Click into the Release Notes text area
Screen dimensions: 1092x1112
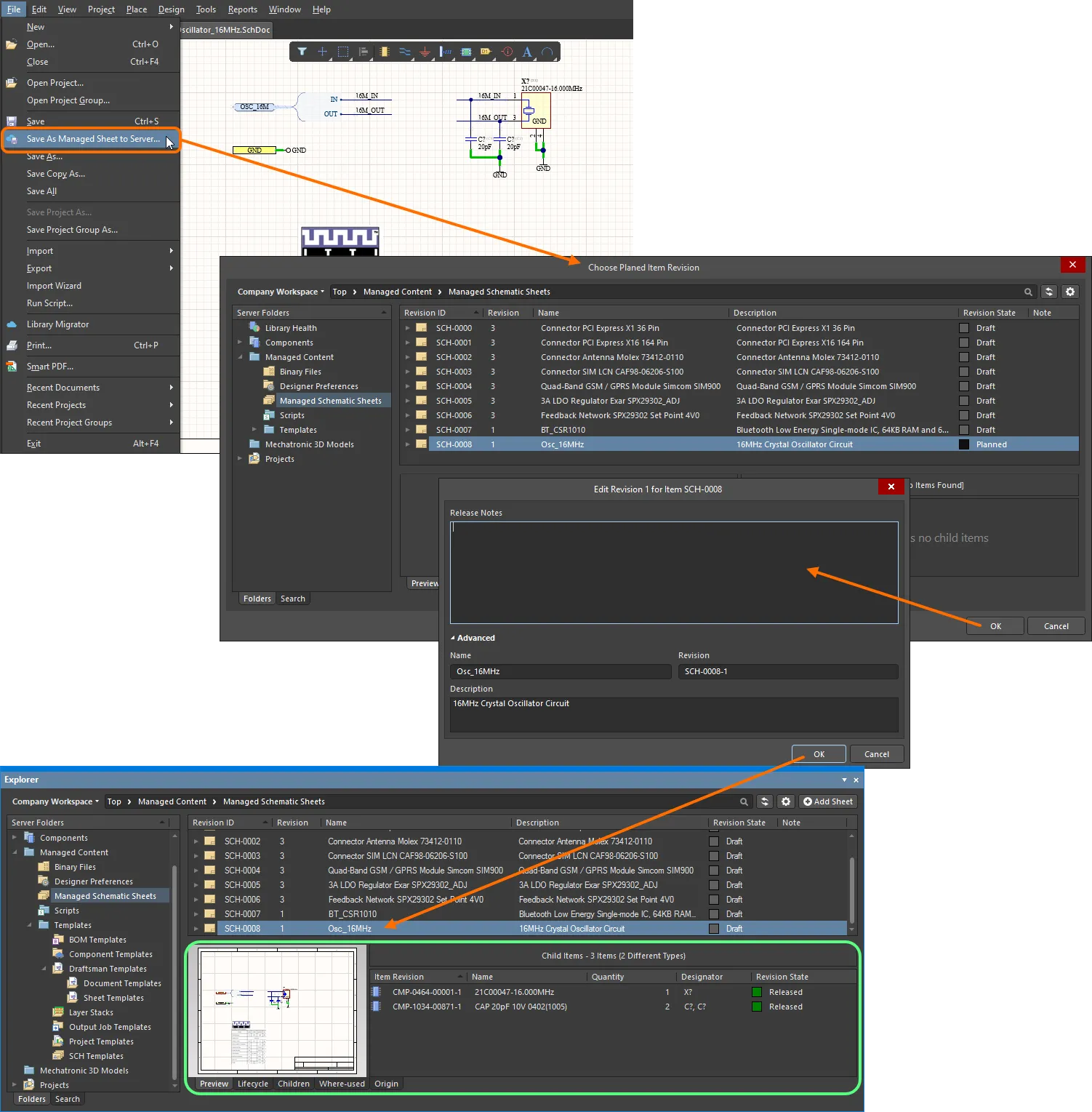(674, 572)
